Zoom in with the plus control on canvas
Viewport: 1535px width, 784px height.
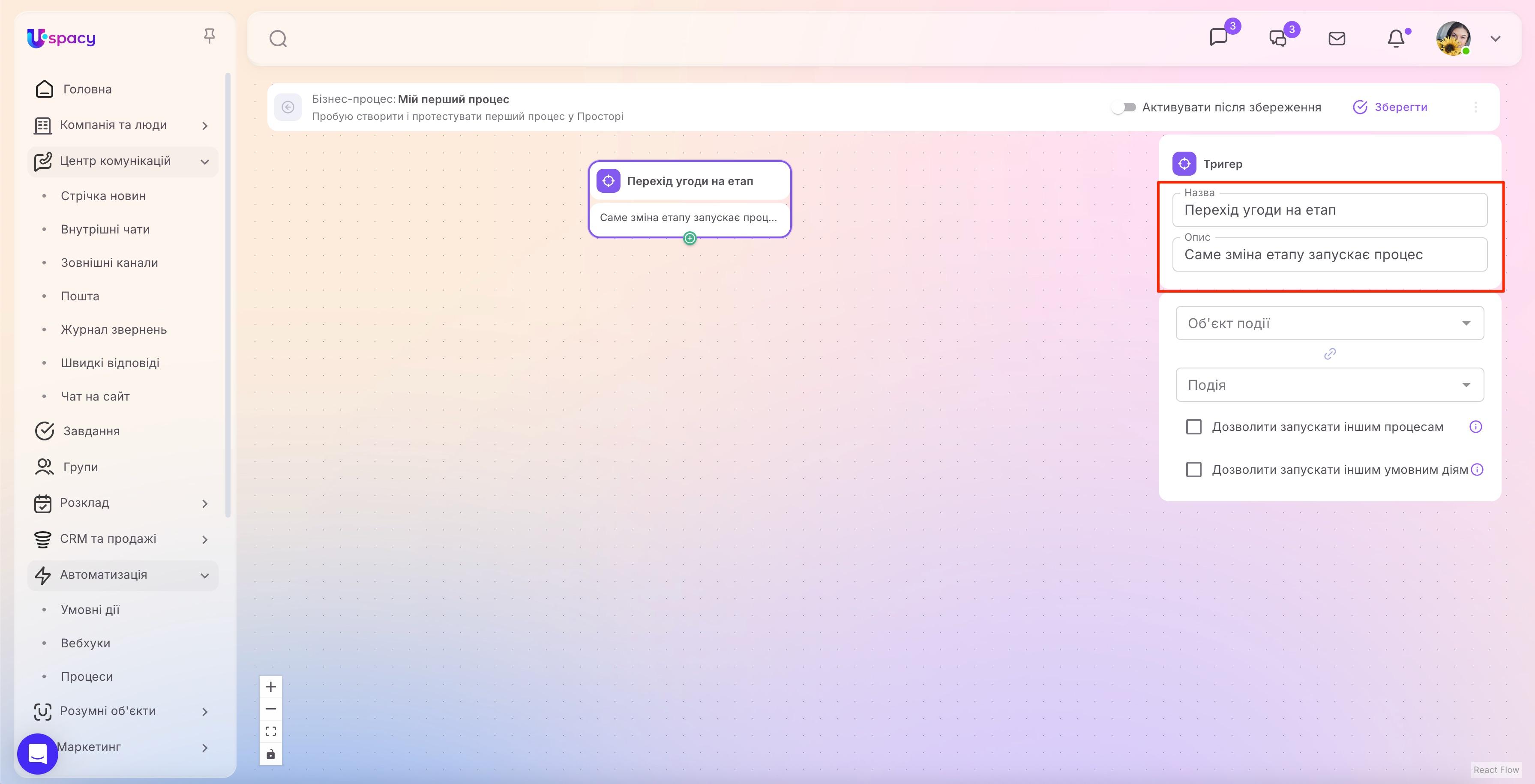(x=270, y=686)
